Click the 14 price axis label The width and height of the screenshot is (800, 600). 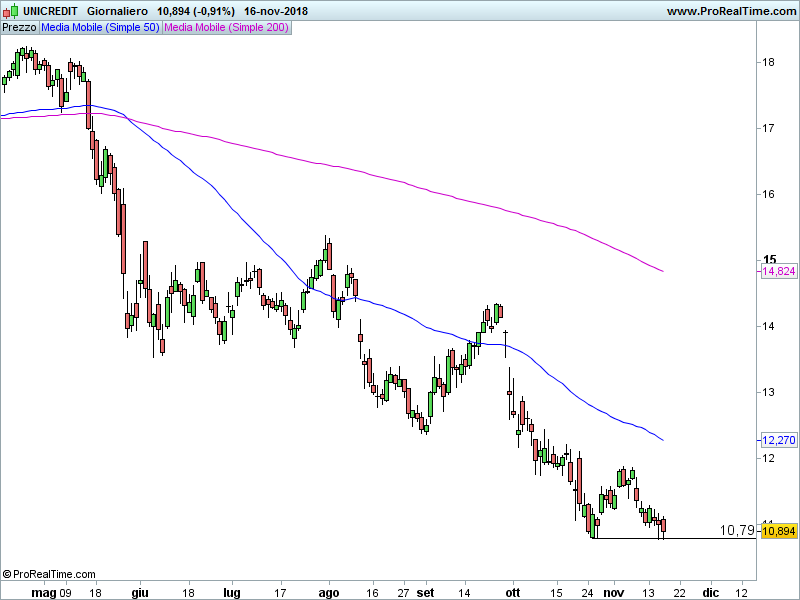768,326
